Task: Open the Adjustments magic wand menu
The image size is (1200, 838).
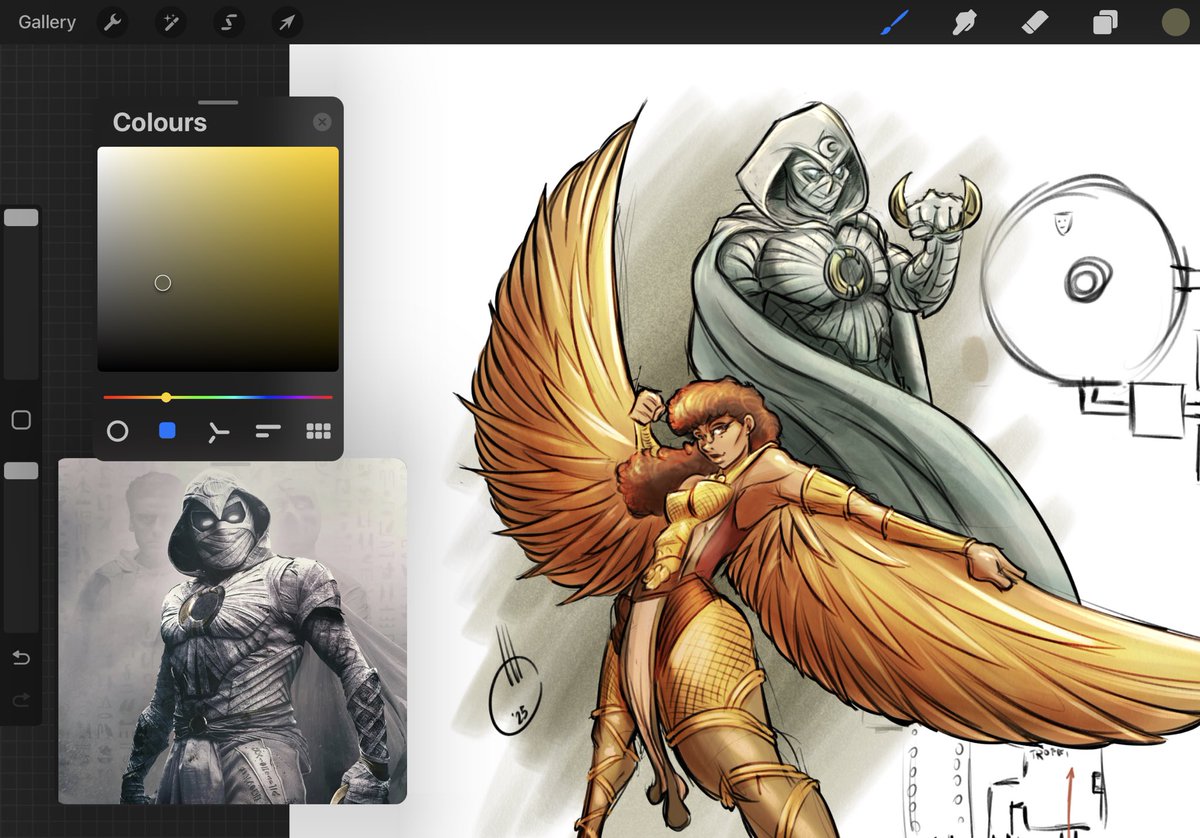Action: pos(171,22)
